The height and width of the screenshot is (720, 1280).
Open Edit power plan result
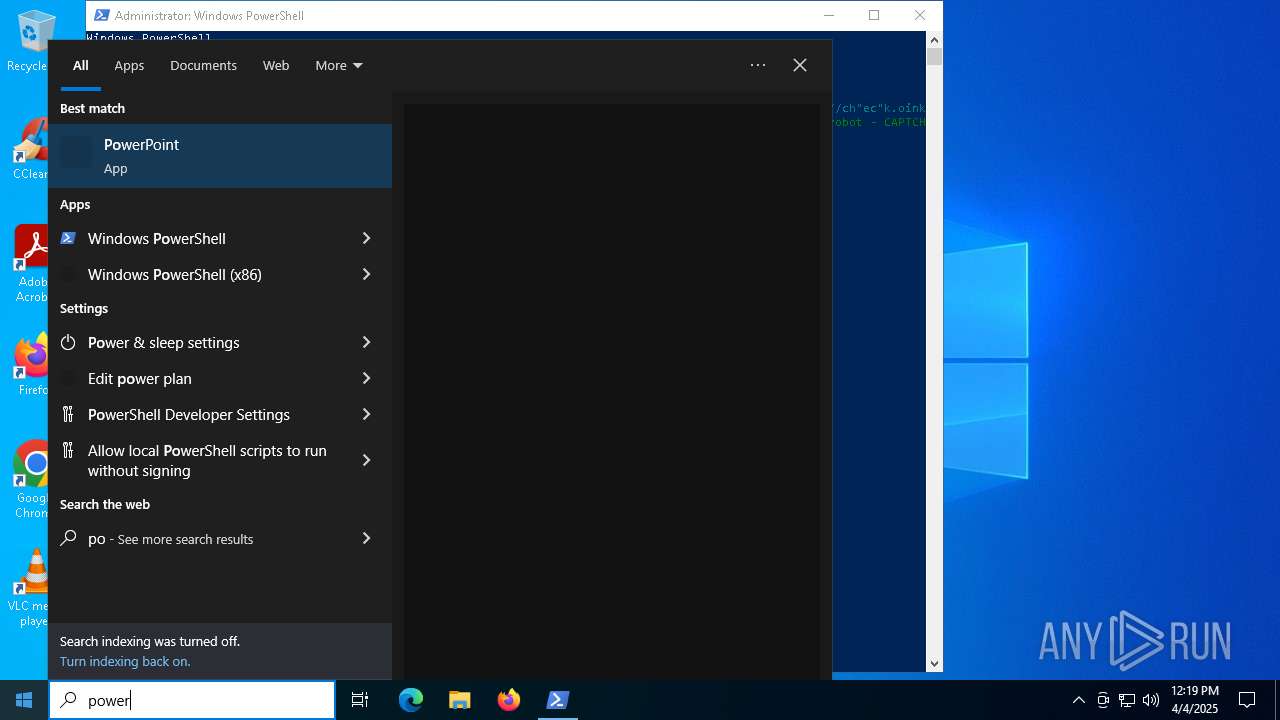(195, 378)
